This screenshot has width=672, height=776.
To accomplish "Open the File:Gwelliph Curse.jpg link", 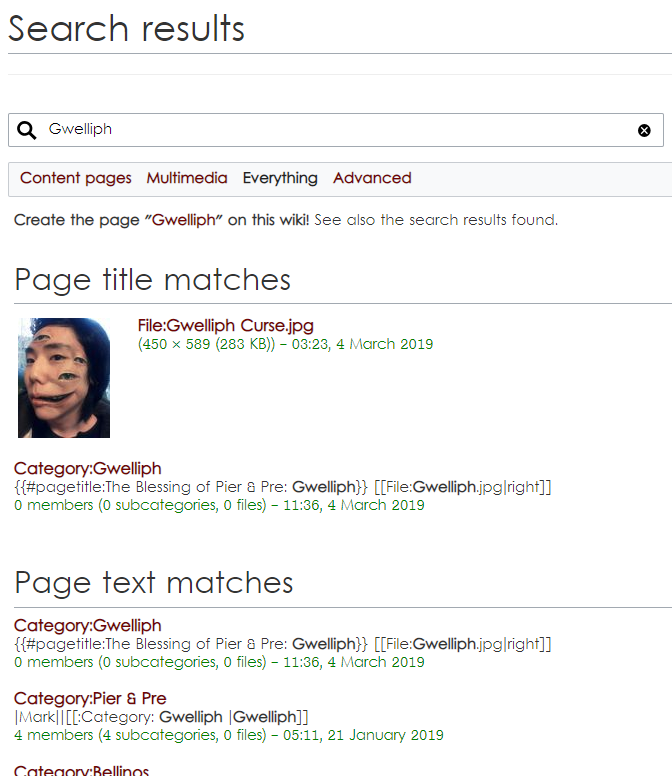I will point(226,326).
